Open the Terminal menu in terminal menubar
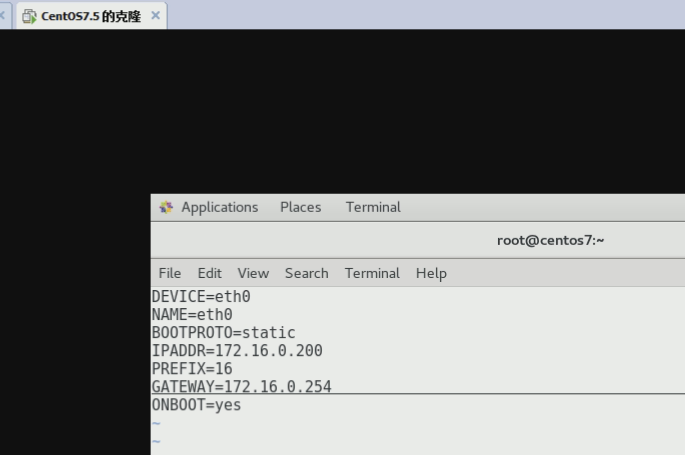Viewport: 685px width, 455px height. (x=372, y=273)
